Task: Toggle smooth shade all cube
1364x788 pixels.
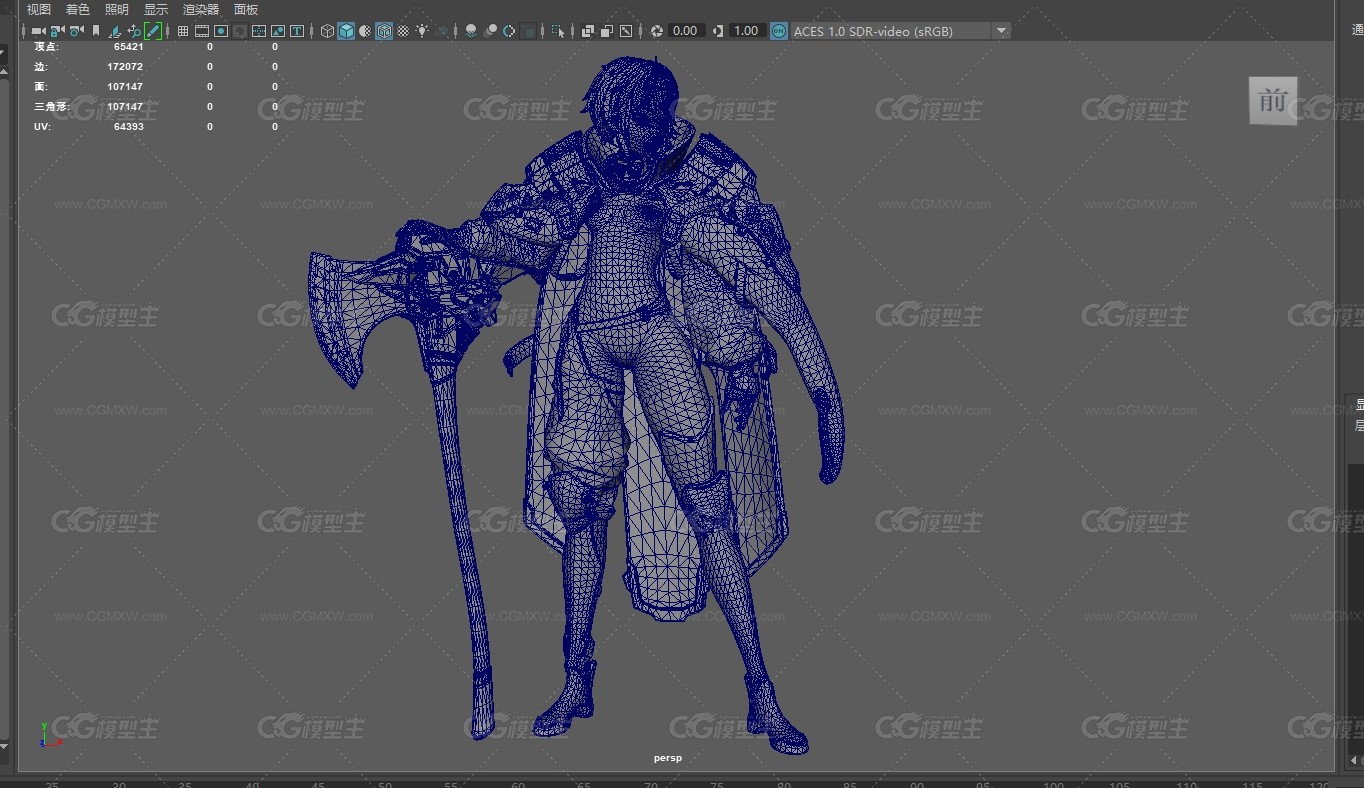Action: [x=346, y=31]
